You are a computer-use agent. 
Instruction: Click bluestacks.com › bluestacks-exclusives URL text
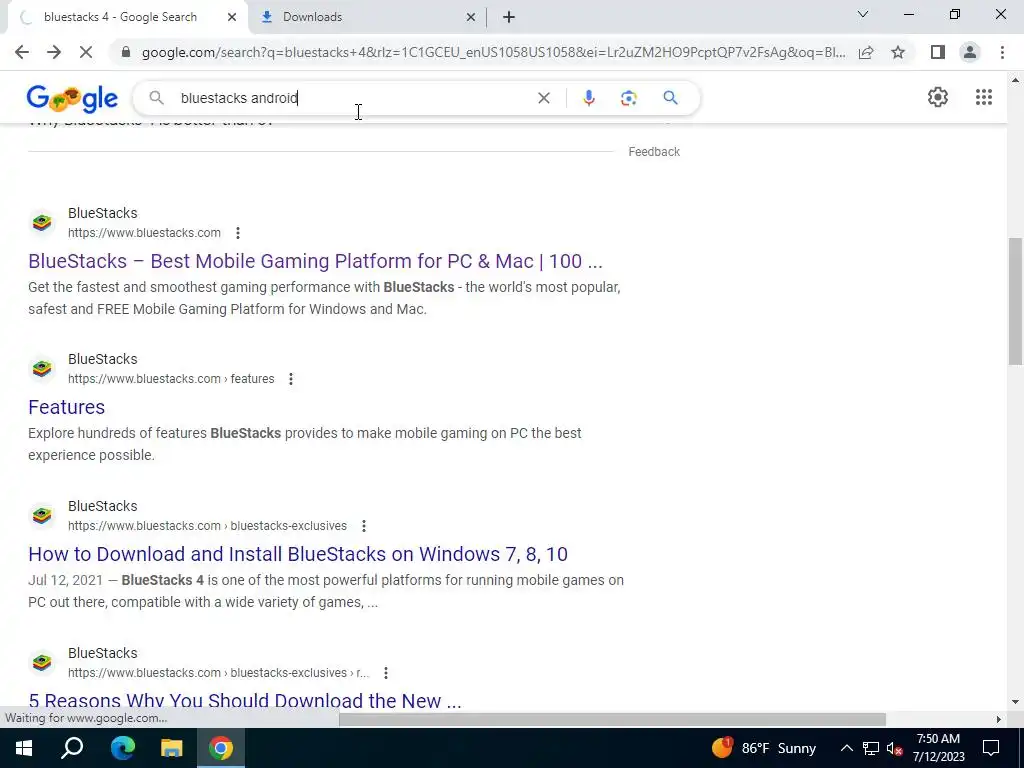[x=207, y=526]
